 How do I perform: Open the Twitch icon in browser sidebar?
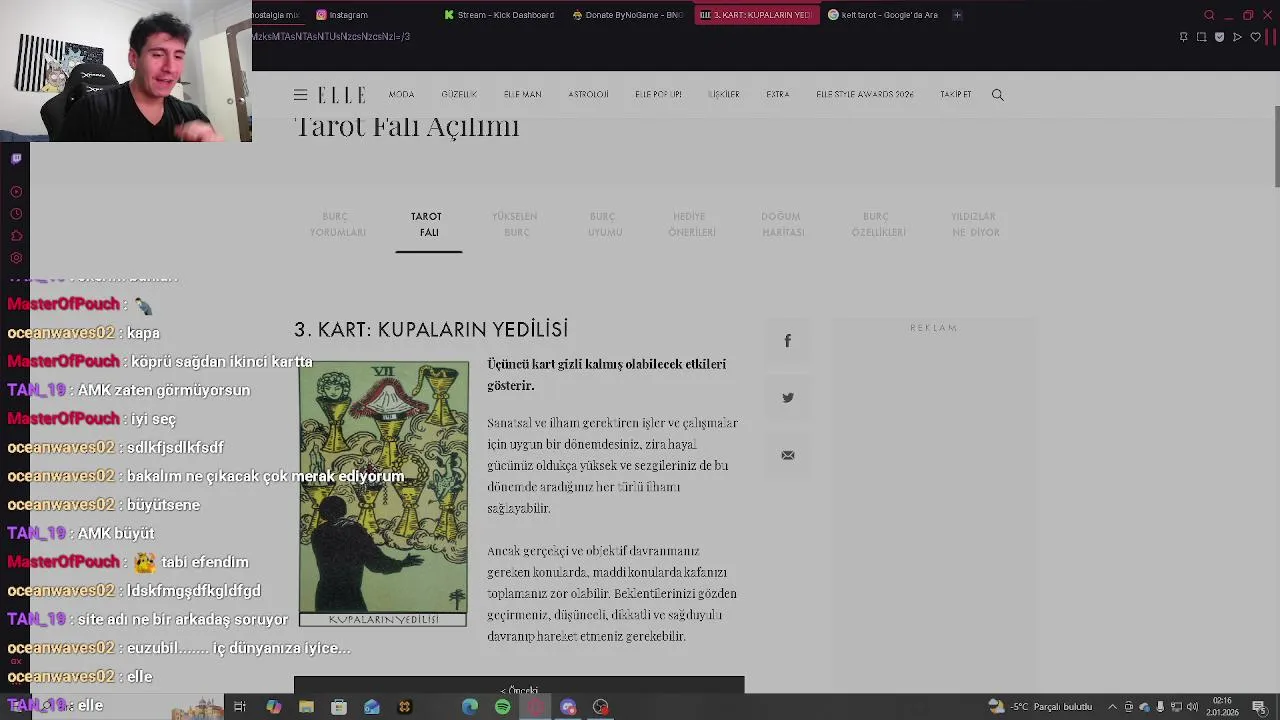tap(16, 158)
